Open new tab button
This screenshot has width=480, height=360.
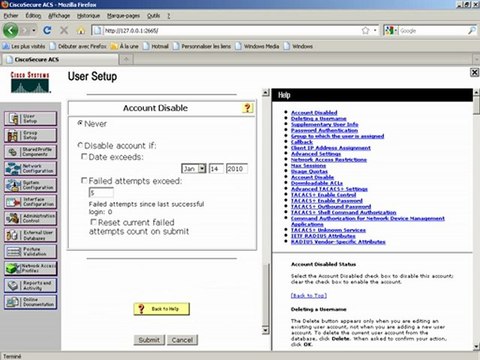[x=126, y=59]
